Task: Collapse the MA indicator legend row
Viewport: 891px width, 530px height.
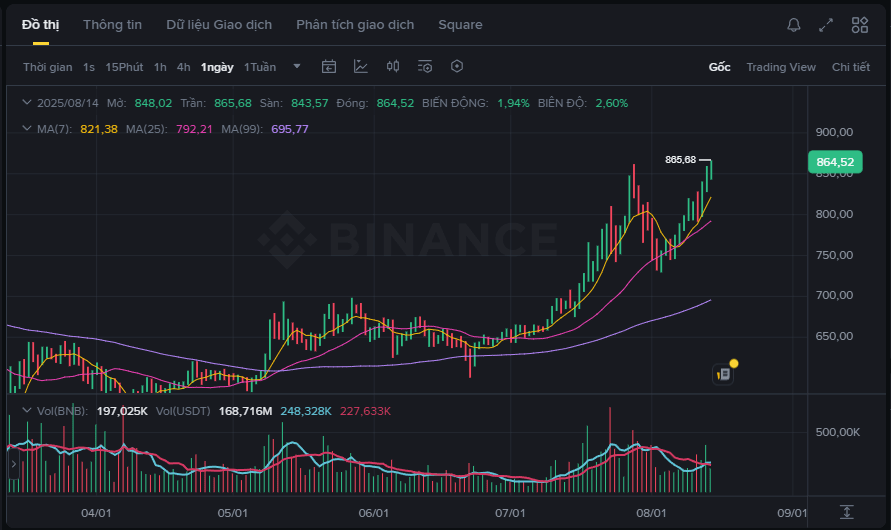Action: [x=28, y=129]
